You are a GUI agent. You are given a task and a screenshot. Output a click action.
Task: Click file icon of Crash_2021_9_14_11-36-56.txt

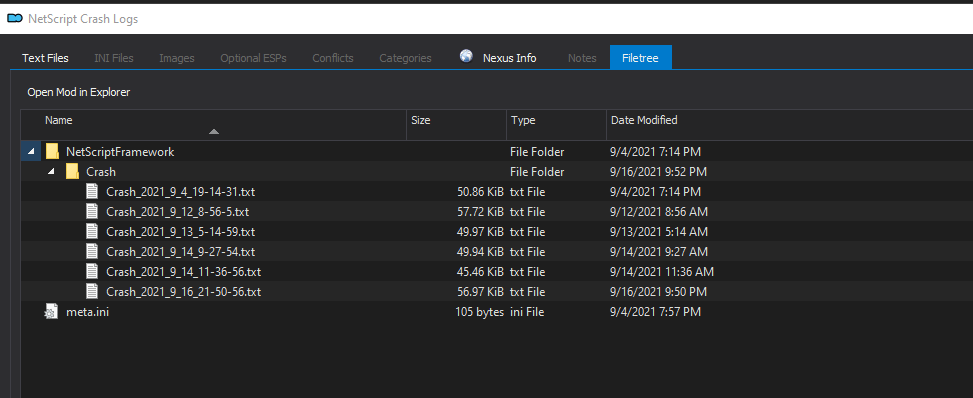tap(92, 271)
